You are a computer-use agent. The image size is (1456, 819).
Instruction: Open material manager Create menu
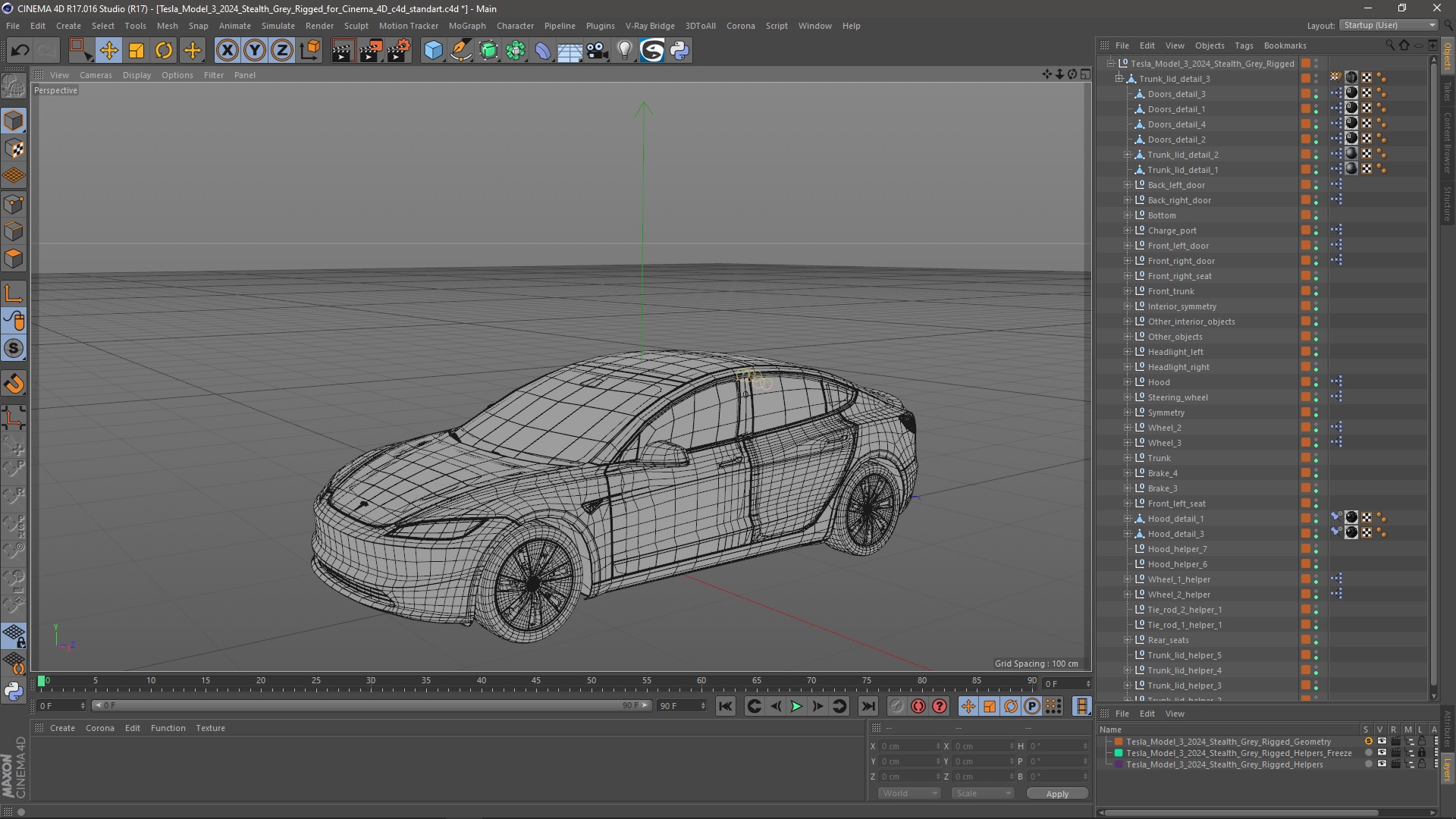click(62, 728)
